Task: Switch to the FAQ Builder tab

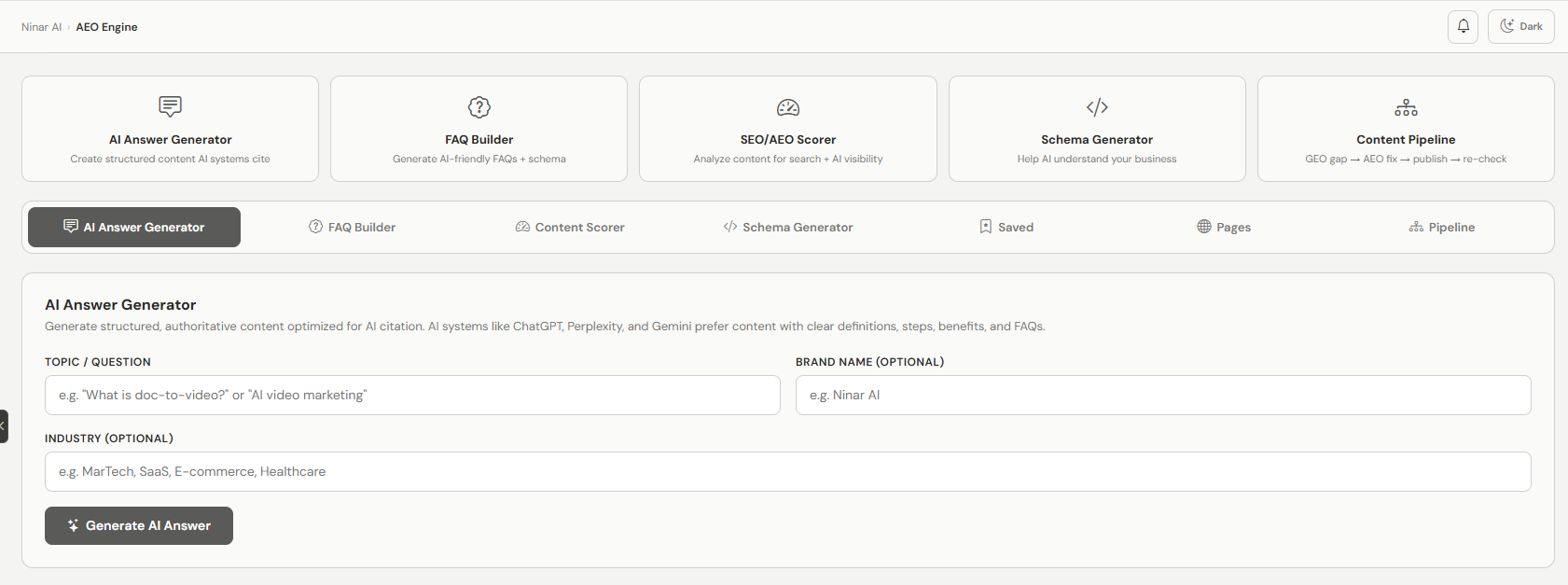Action: pyautogui.click(x=353, y=227)
